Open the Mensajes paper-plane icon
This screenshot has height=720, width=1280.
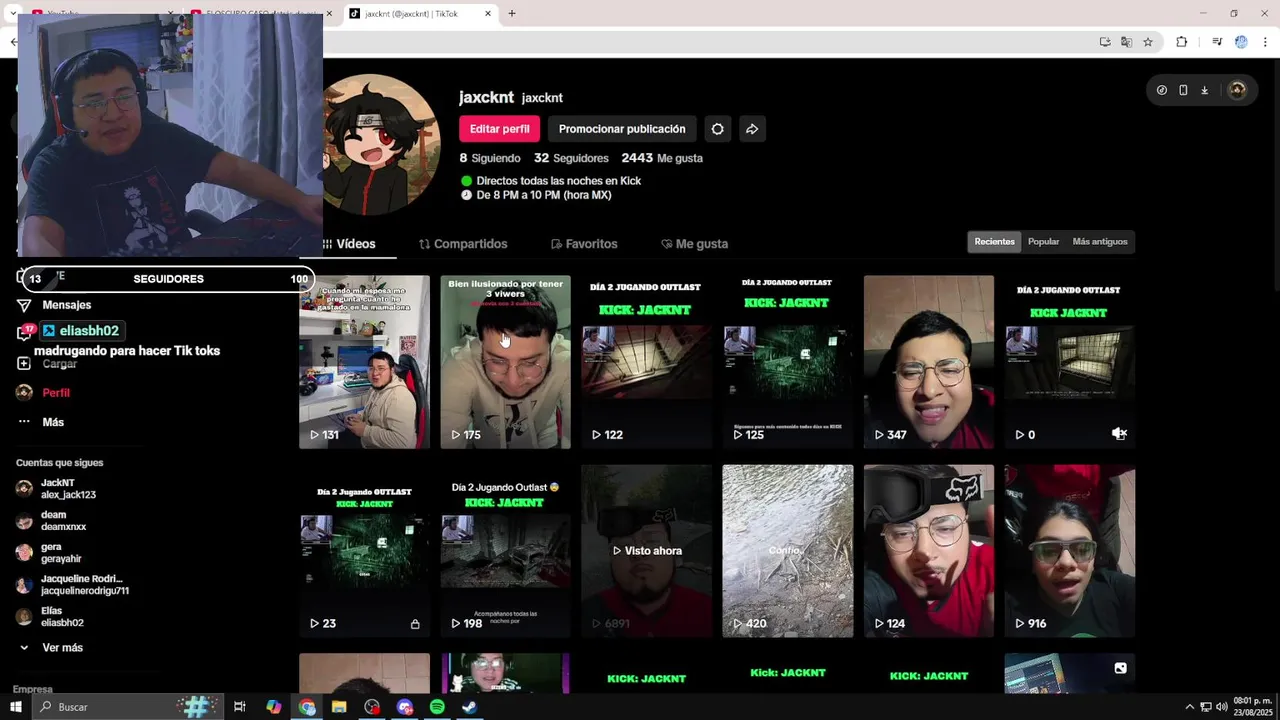click(x=24, y=305)
